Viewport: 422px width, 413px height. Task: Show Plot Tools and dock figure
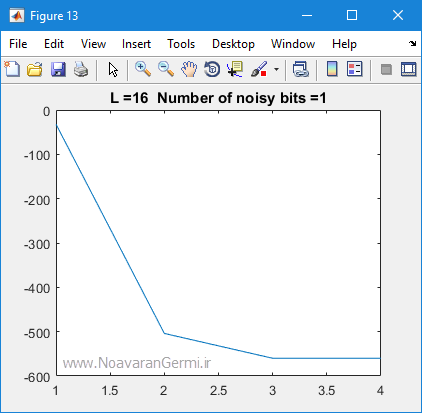[409, 69]
